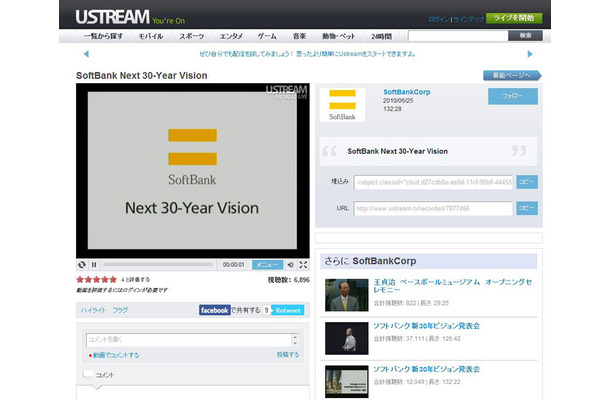
Task: Click the green ライブを開始 button
Action: coord(514,18)
